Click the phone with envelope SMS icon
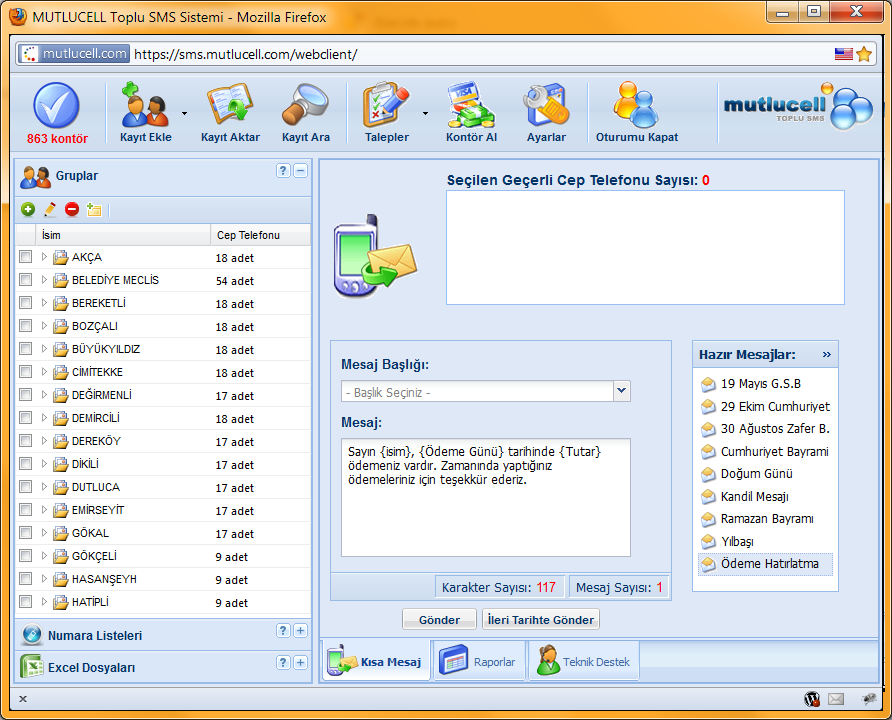The height and width of the screenshot is (720, 892). click(x=375, y=256)
